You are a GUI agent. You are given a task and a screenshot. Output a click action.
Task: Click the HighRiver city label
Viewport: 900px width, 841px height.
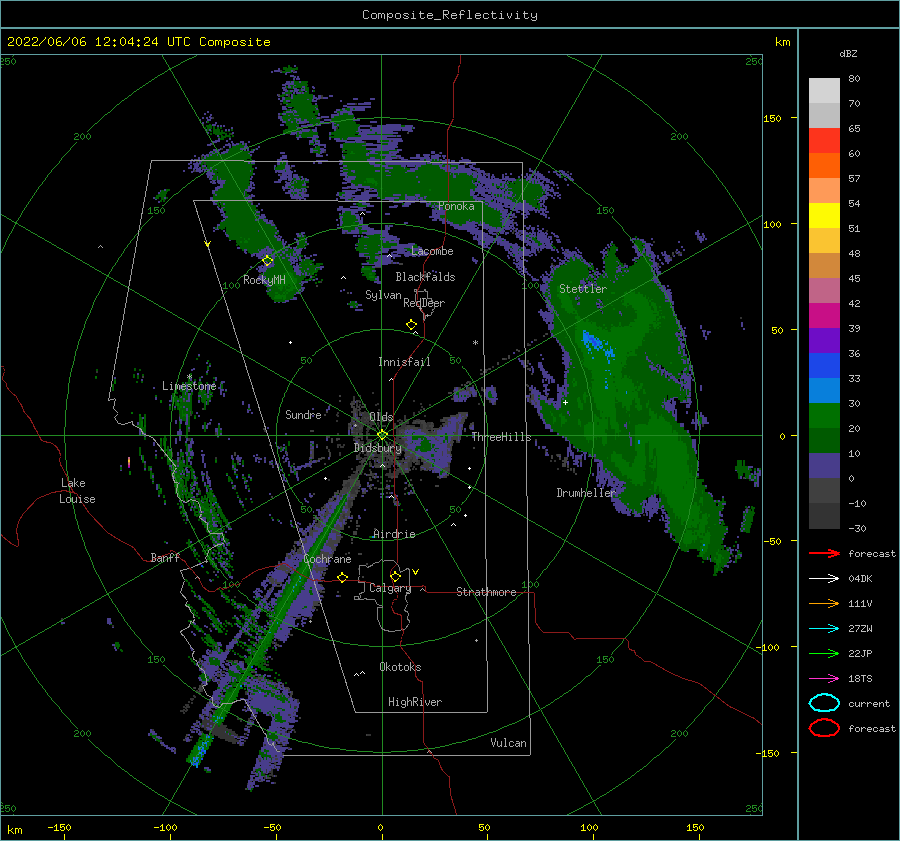[415, 702]
